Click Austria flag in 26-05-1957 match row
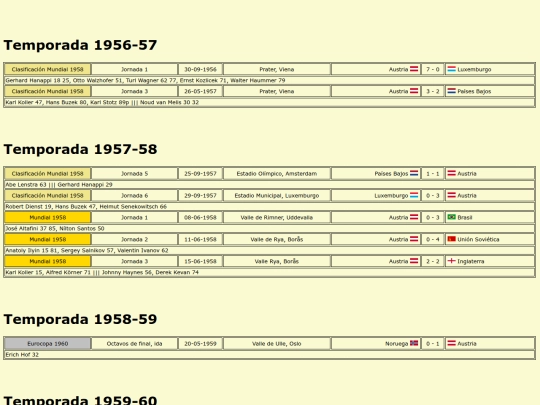540x405 pixels. [x=414, y=91]
